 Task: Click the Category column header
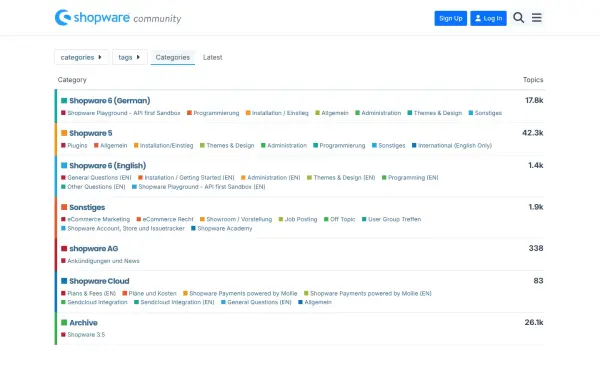[72, 80]
